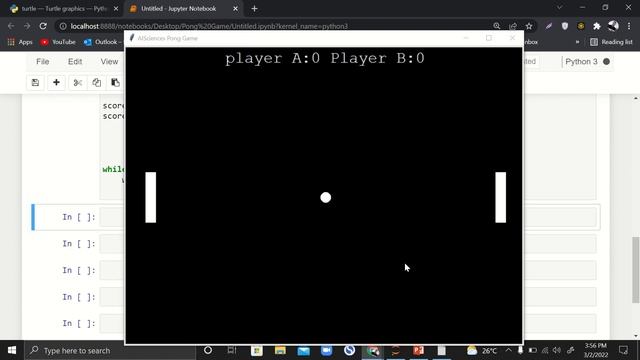Save the notebook with the floppy disk icon
The height and width of the screenshot is (360, 640).
coord(36,83)
